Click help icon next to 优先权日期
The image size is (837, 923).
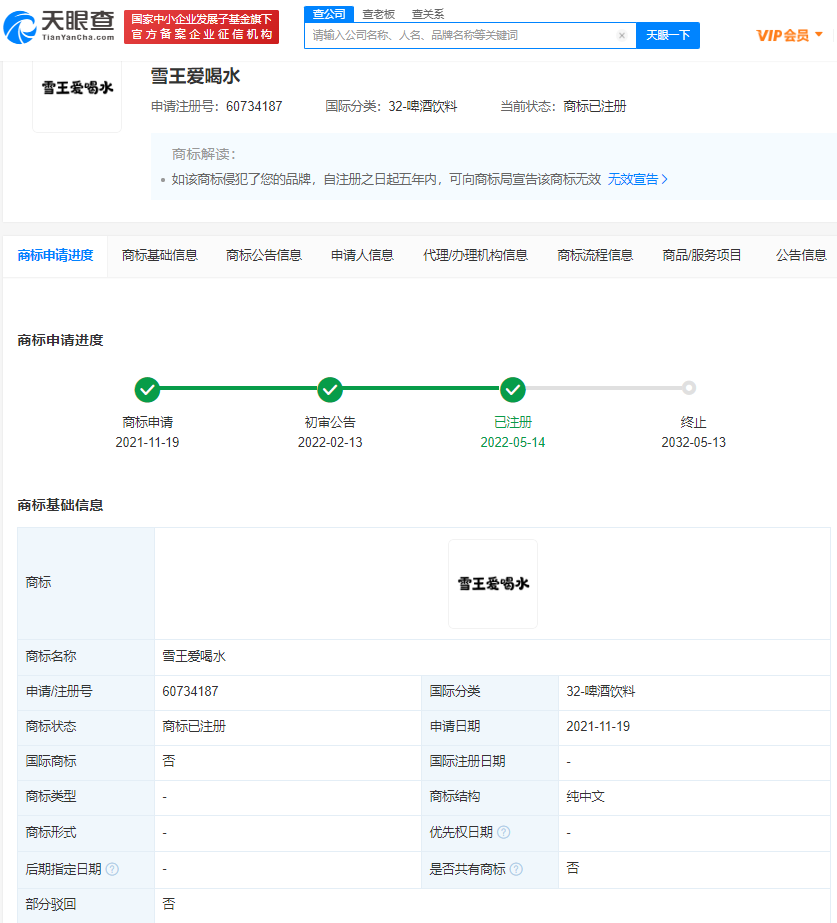pos(504,833)
